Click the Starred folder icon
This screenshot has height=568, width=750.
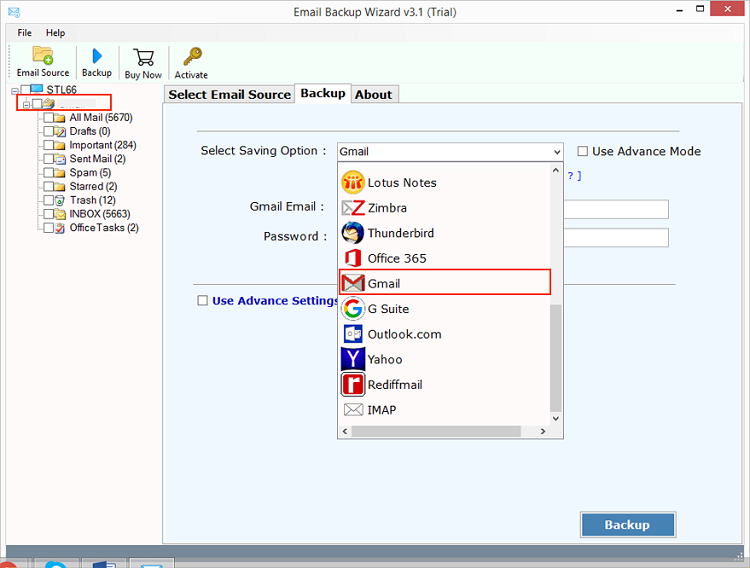pos(60,187)
